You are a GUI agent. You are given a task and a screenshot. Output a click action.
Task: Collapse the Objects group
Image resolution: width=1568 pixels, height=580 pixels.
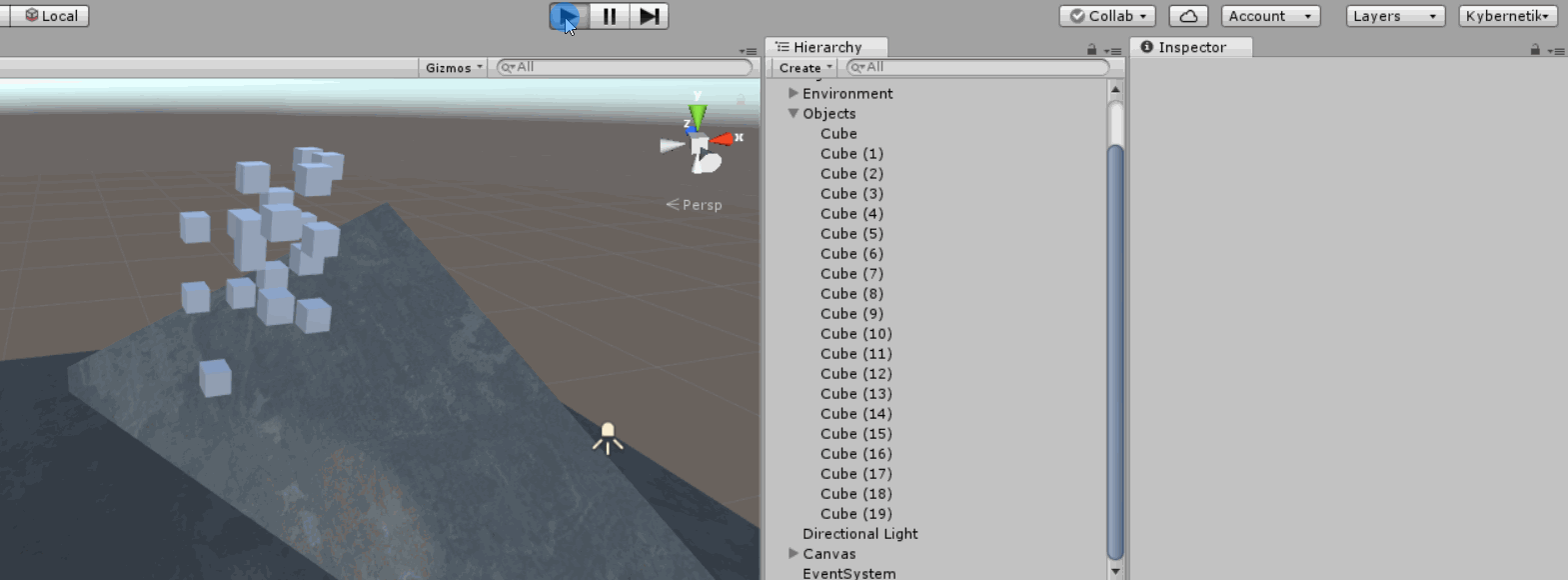point(793,113)
